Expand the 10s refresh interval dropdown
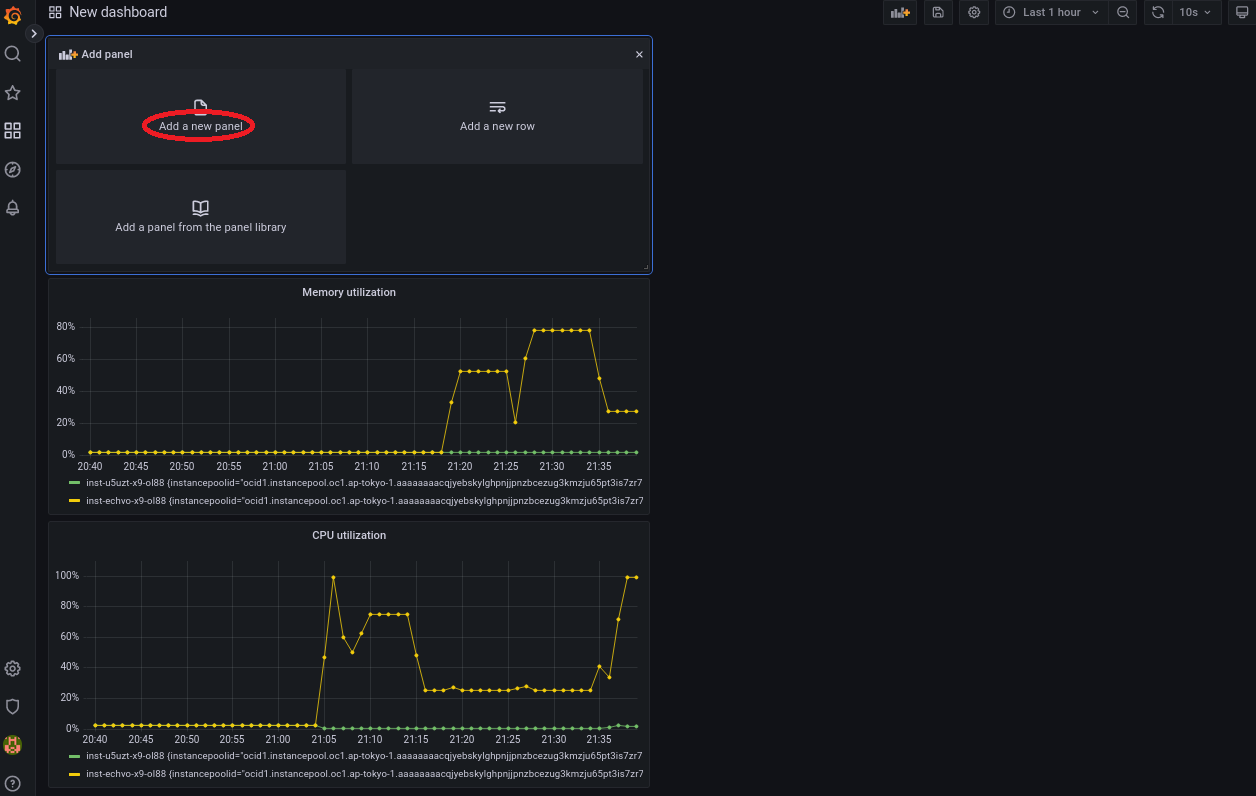Viewport: 1256px width, 796px height. click(x=1196, y=13)
